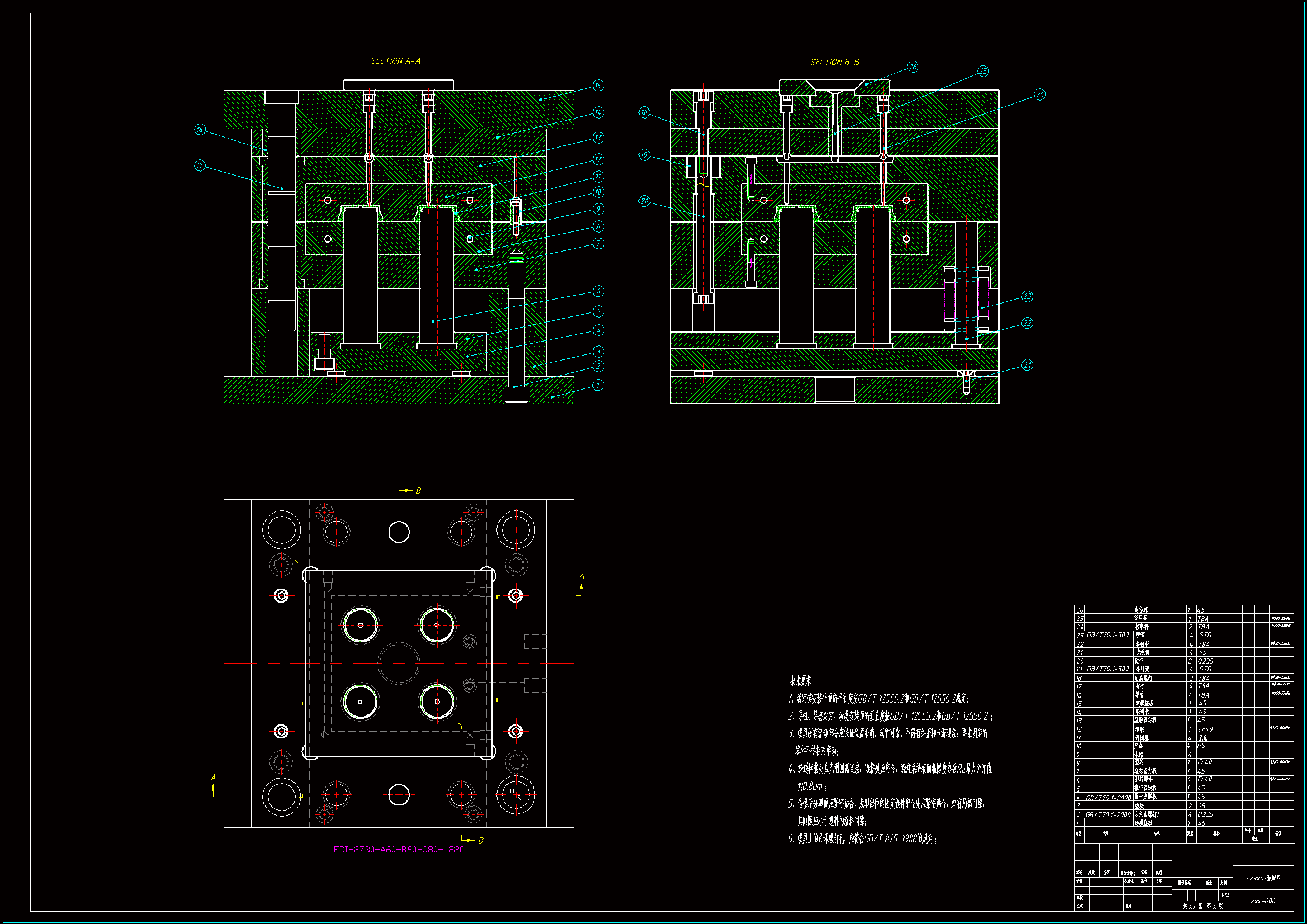Image resolution: width=1307 pixels, height=924 pixels.
Task: Select the central sprue circle in plan view
Action: pos(399,664)
